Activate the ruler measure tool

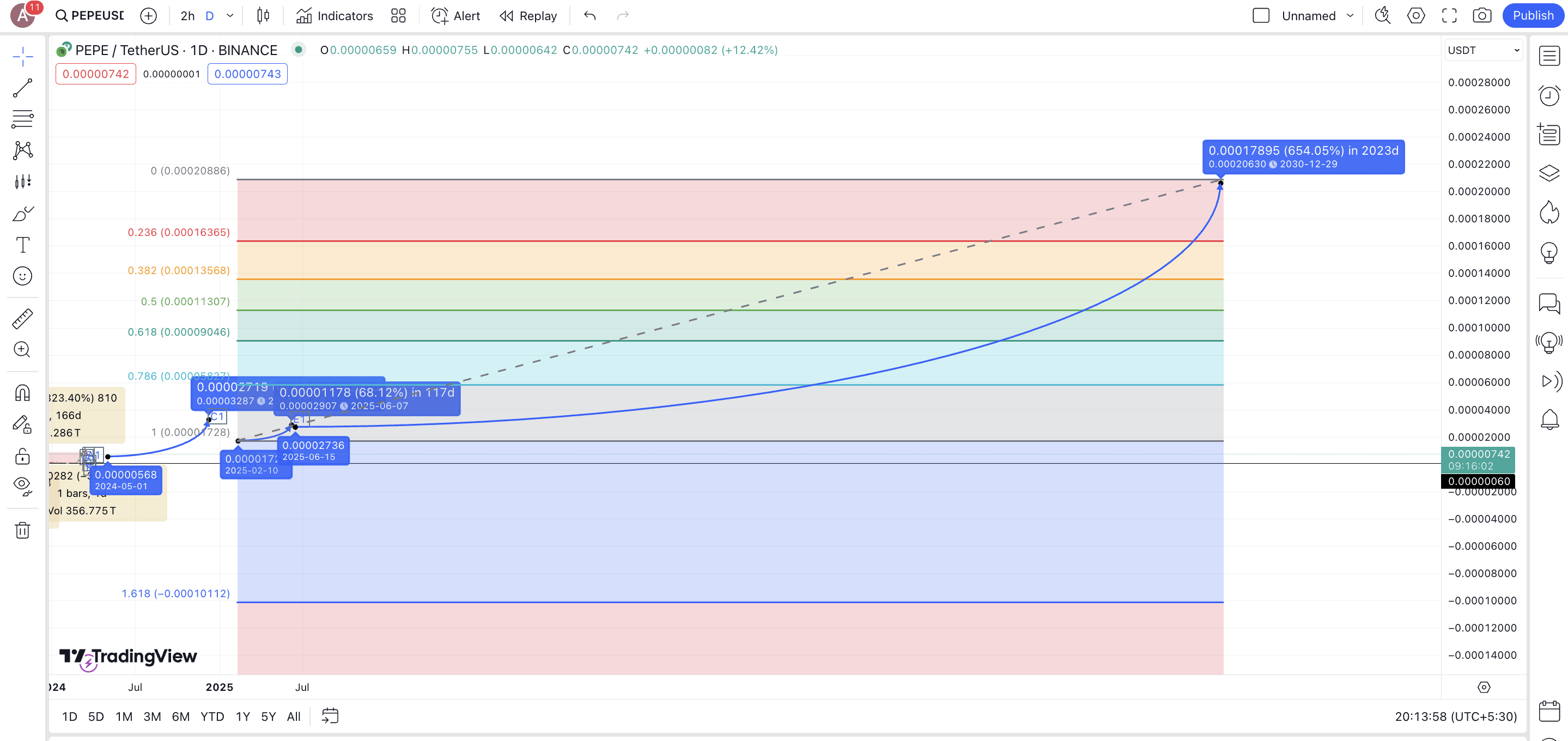tap(22, 318)
